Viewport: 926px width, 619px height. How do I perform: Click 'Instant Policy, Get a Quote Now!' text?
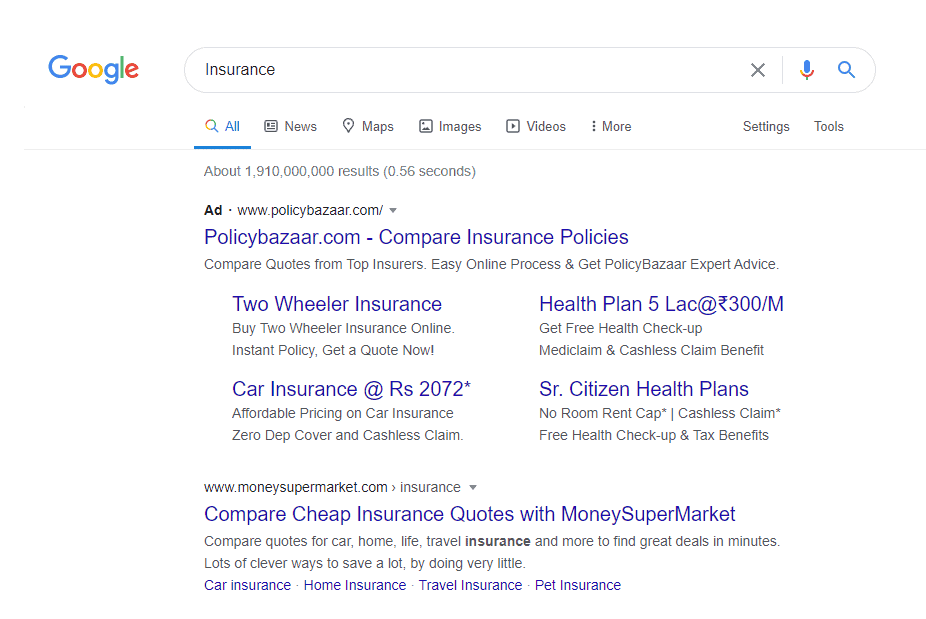pyautogui.click(x=333, y=350)
